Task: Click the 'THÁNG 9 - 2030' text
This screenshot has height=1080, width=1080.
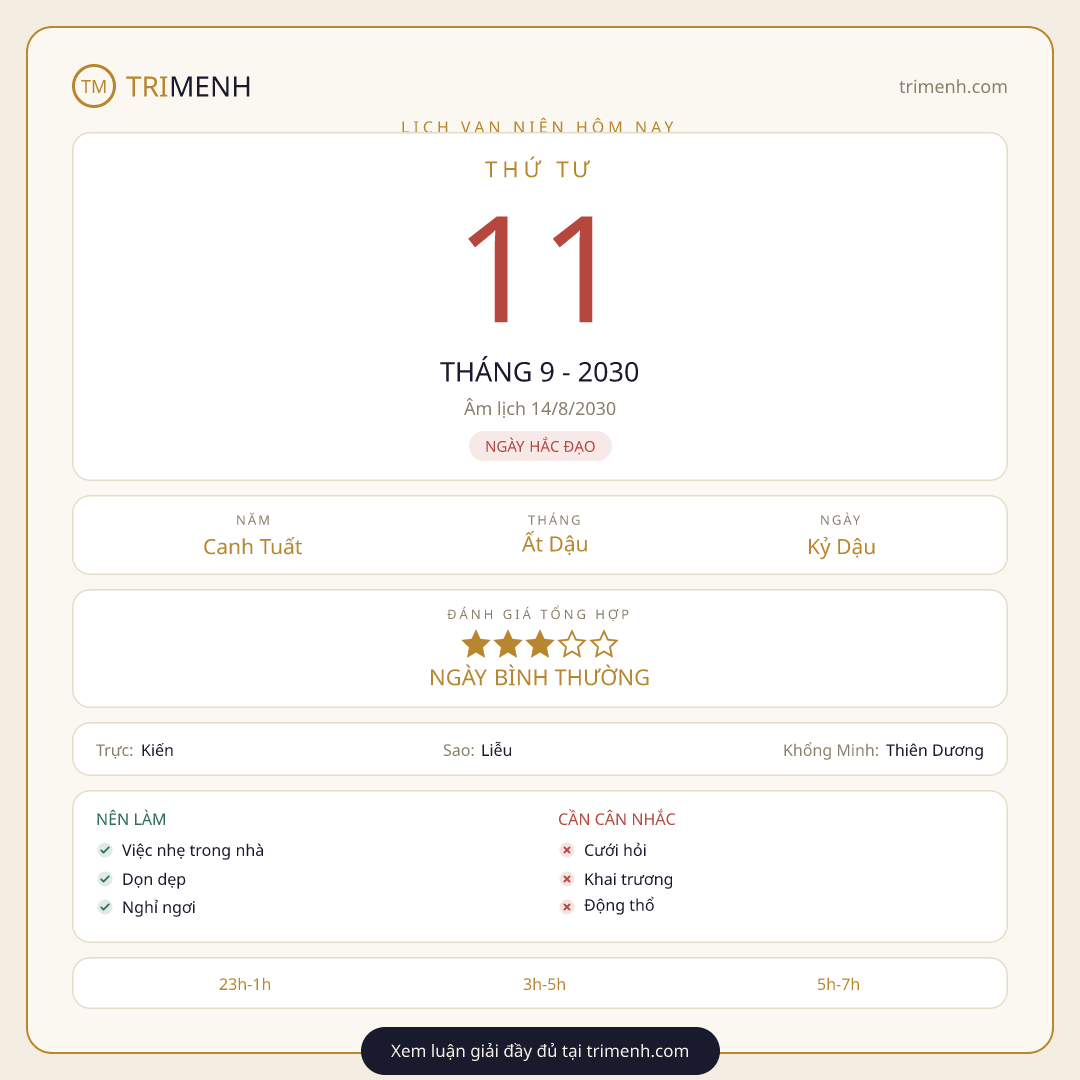Action: (x=539, y=372)
